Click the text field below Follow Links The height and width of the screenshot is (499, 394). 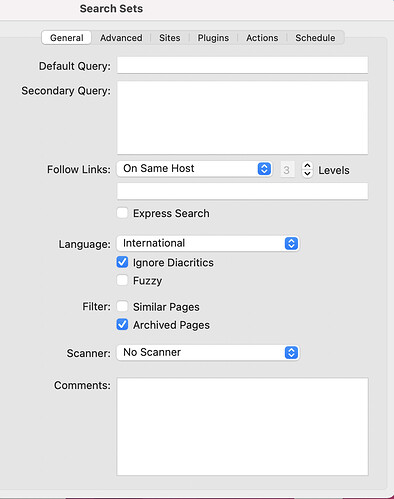(x=242, y=191)
